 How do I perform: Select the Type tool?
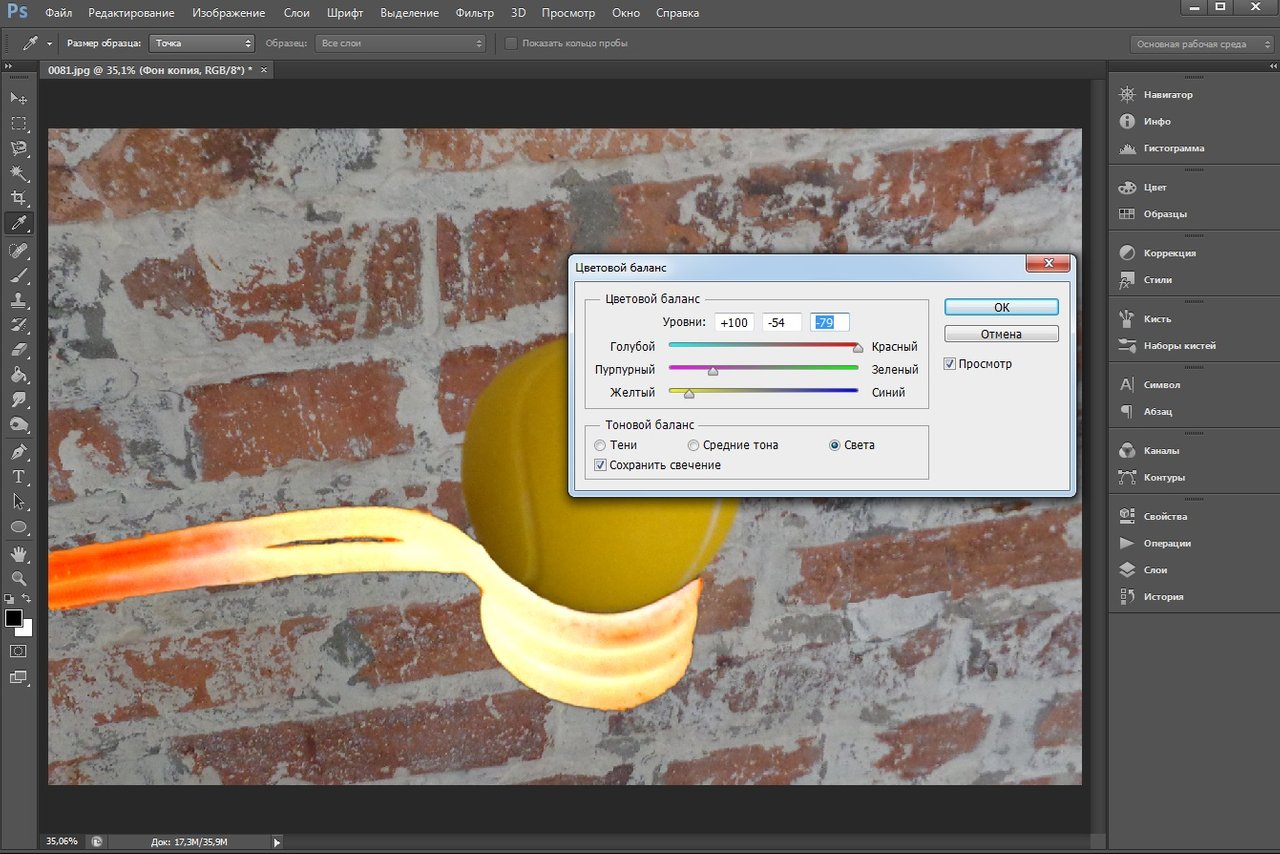[19, 477]
